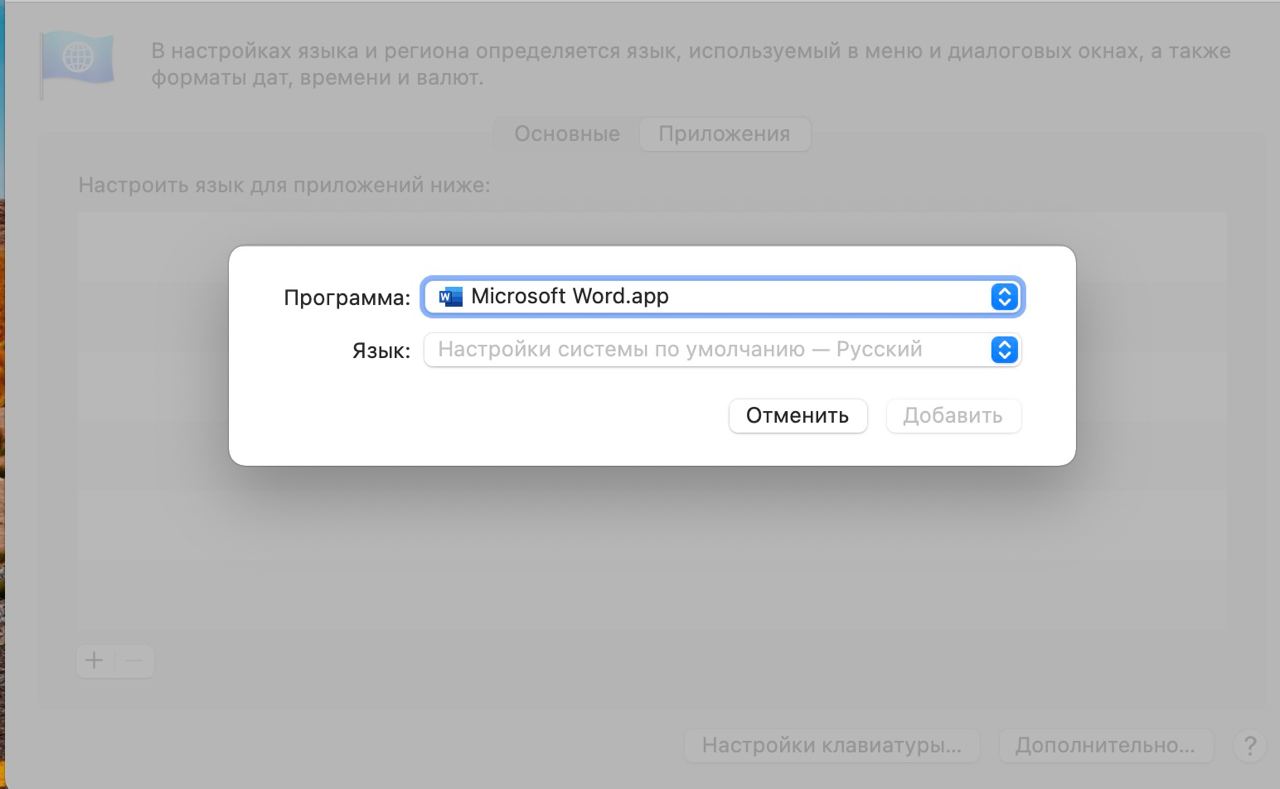The height and width of the screenshot is (789, 1280).
Task: Click the question mark help button
Action: click(x=1249, y=746)
